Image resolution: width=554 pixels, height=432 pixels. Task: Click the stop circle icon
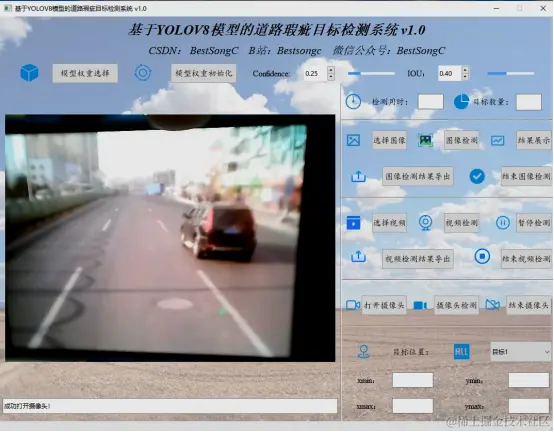point(482,256)
